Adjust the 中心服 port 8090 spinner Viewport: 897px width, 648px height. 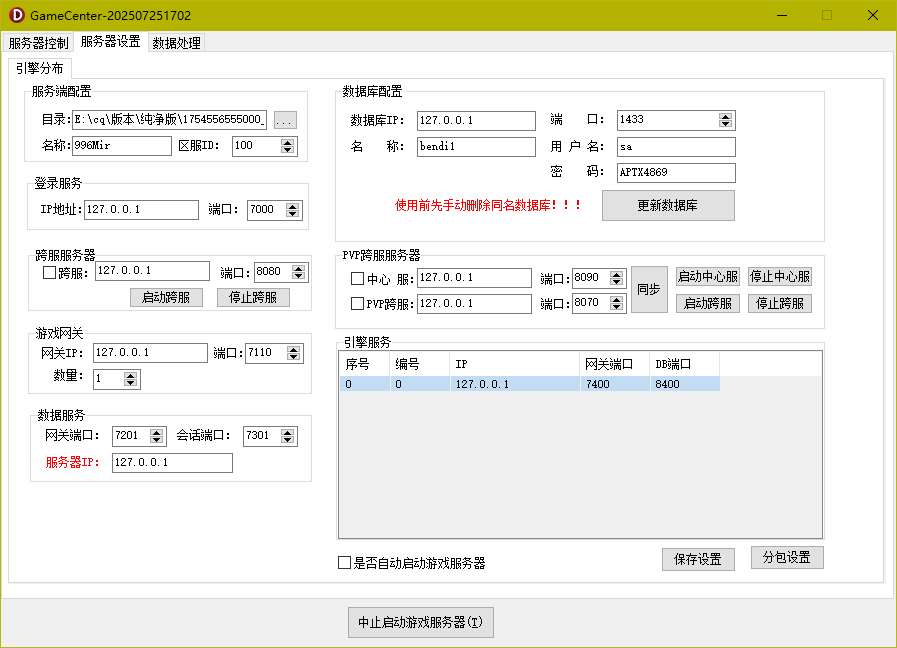tap(616, 279)
